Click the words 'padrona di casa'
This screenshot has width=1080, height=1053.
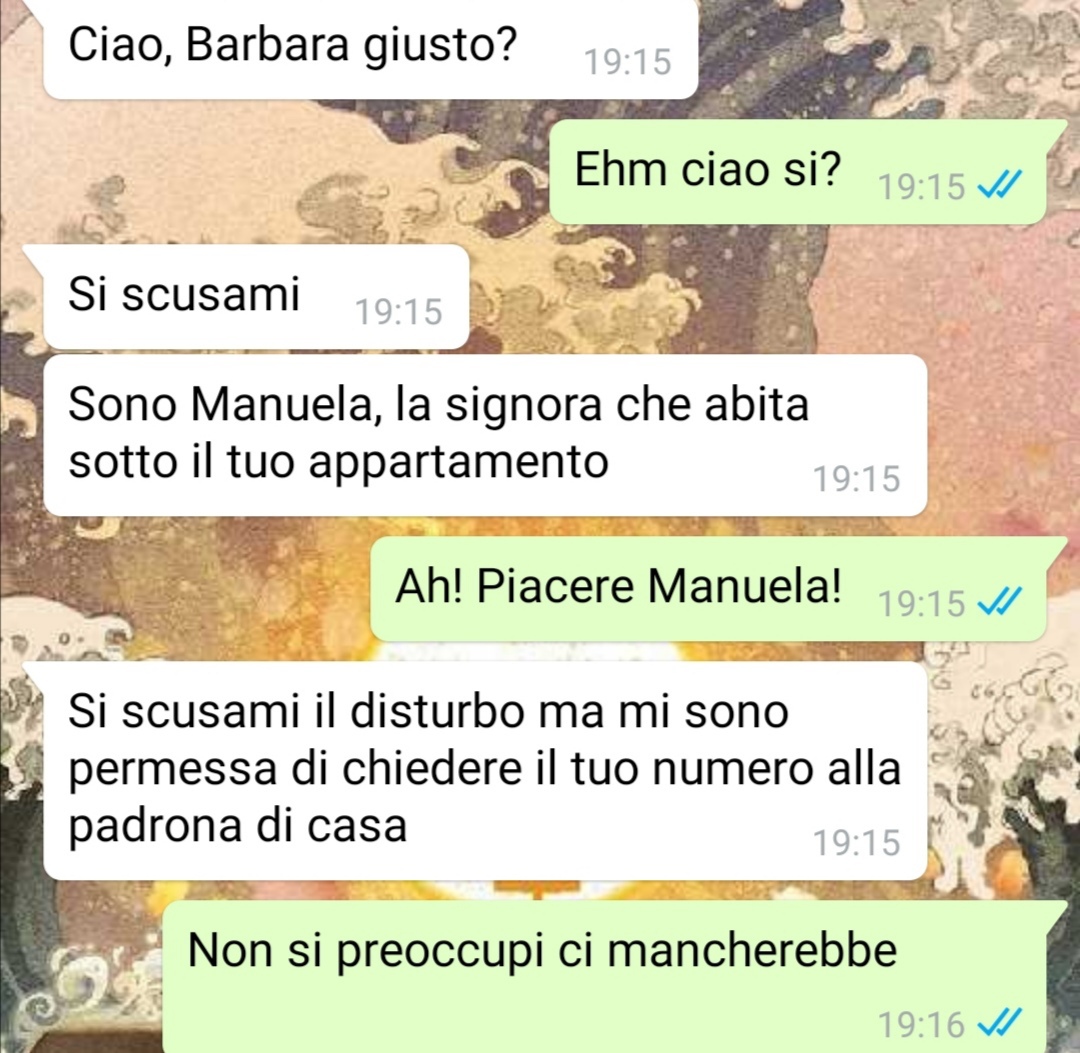tap(238, 826)
